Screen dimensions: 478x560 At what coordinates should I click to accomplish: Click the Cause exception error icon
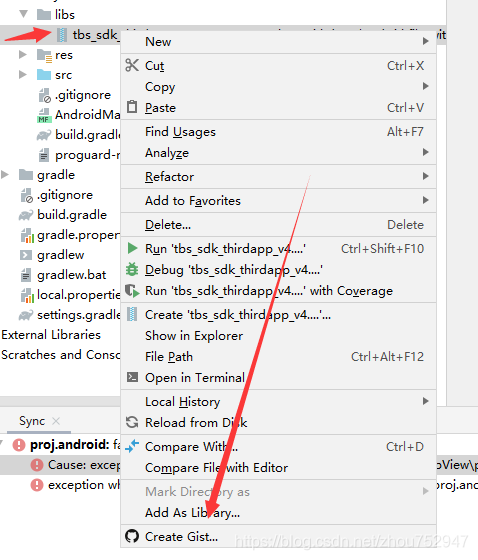37,465
